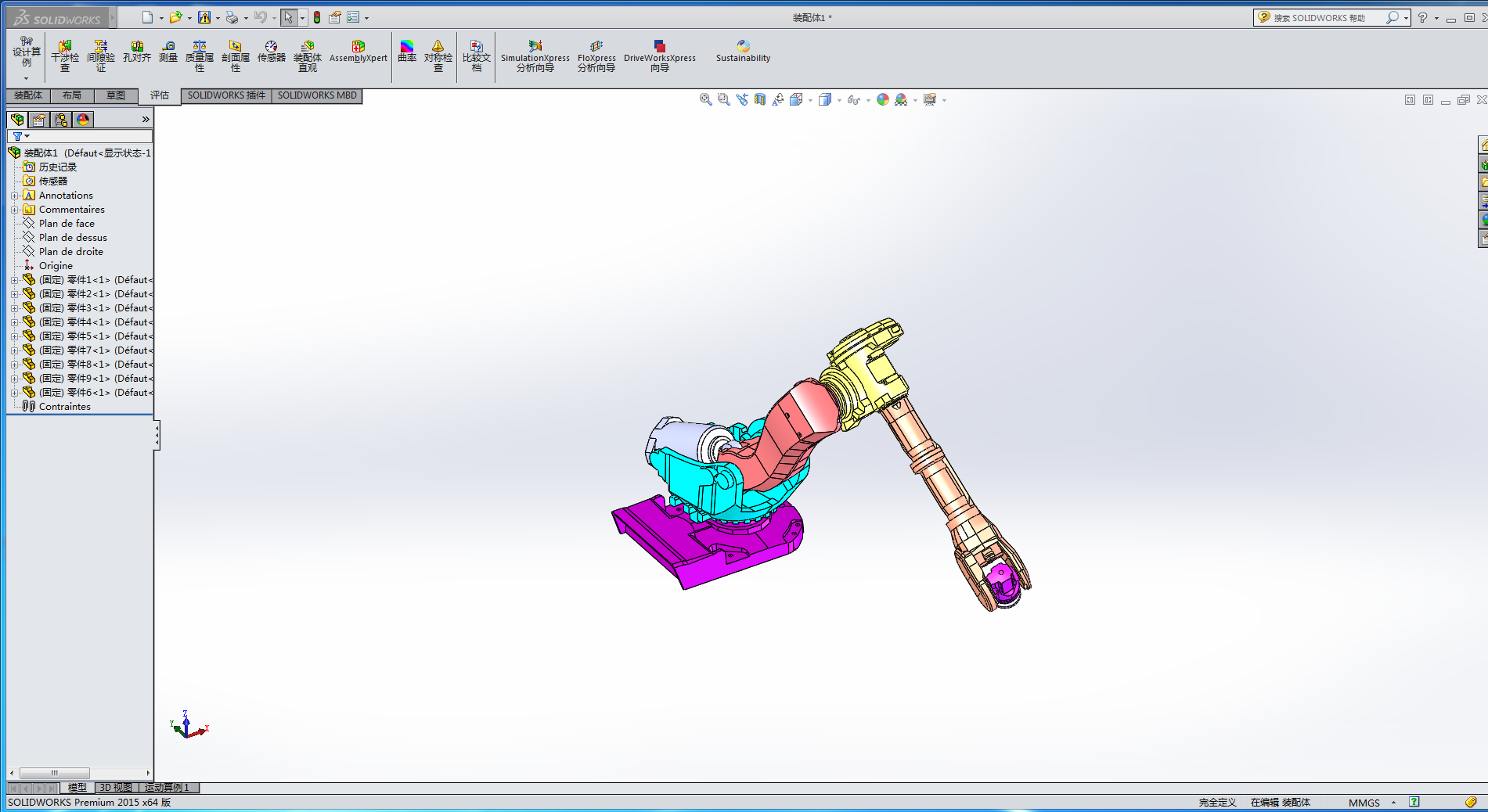
Task: Launch DriveWorksXpress wizard
Action: click(660, 56)
